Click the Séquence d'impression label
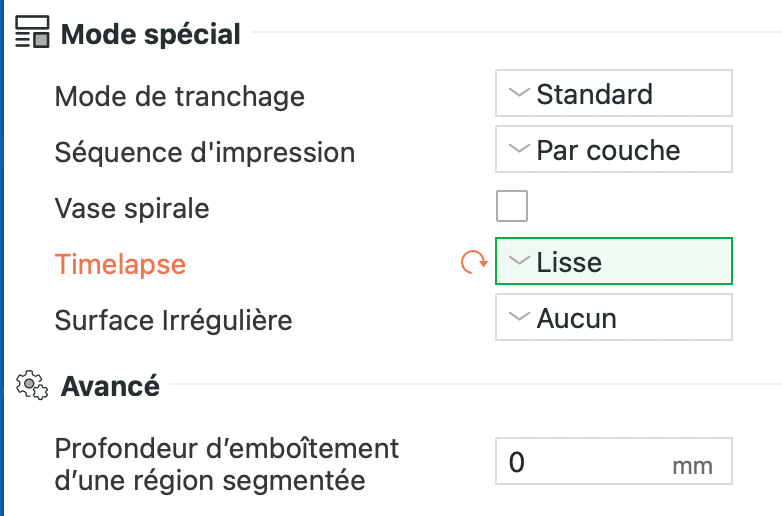The height and width of the screenshot is (516, 782). [x=204, y=153]
